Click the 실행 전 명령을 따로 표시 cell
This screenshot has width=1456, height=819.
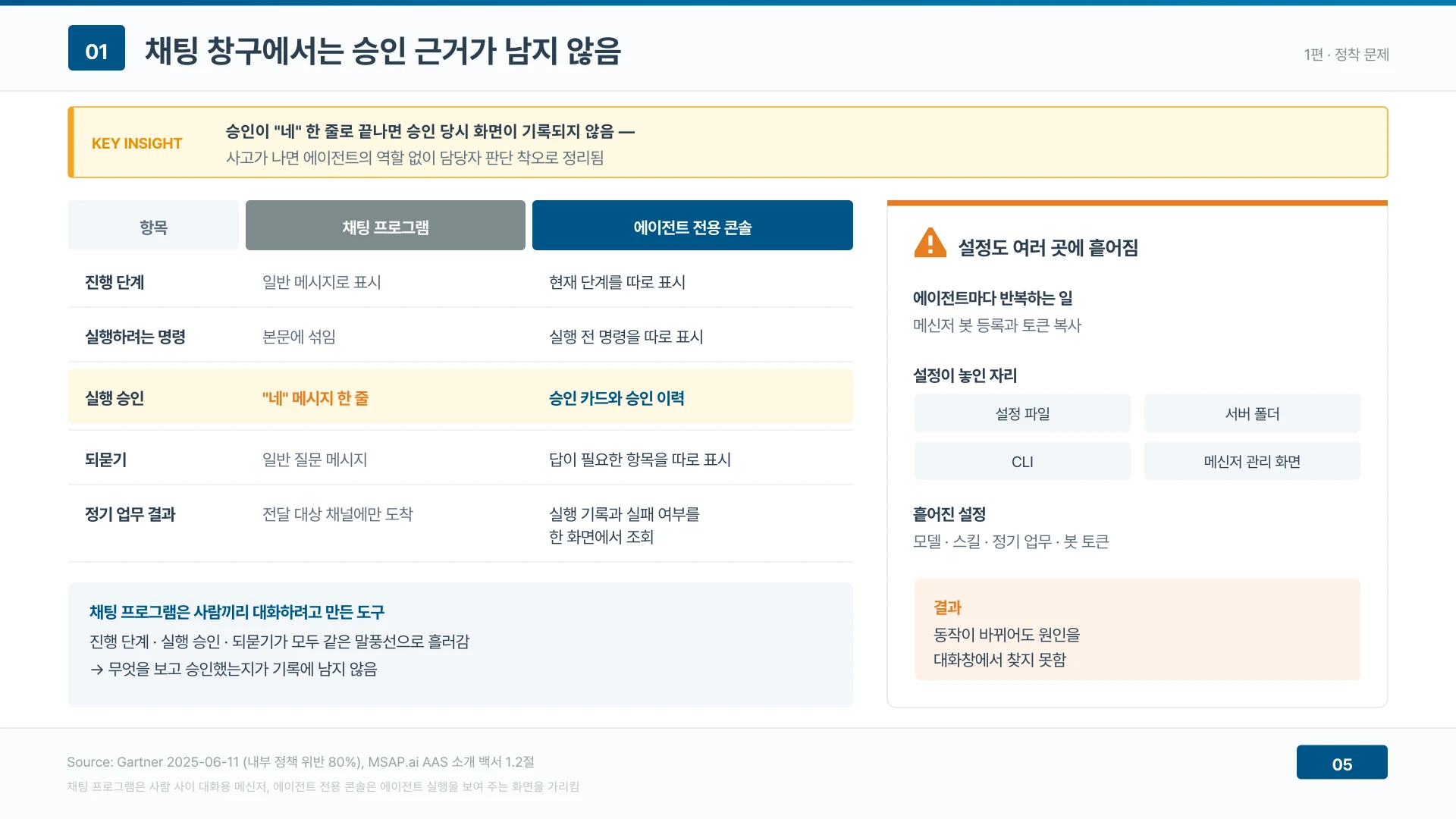pos(626,337)
